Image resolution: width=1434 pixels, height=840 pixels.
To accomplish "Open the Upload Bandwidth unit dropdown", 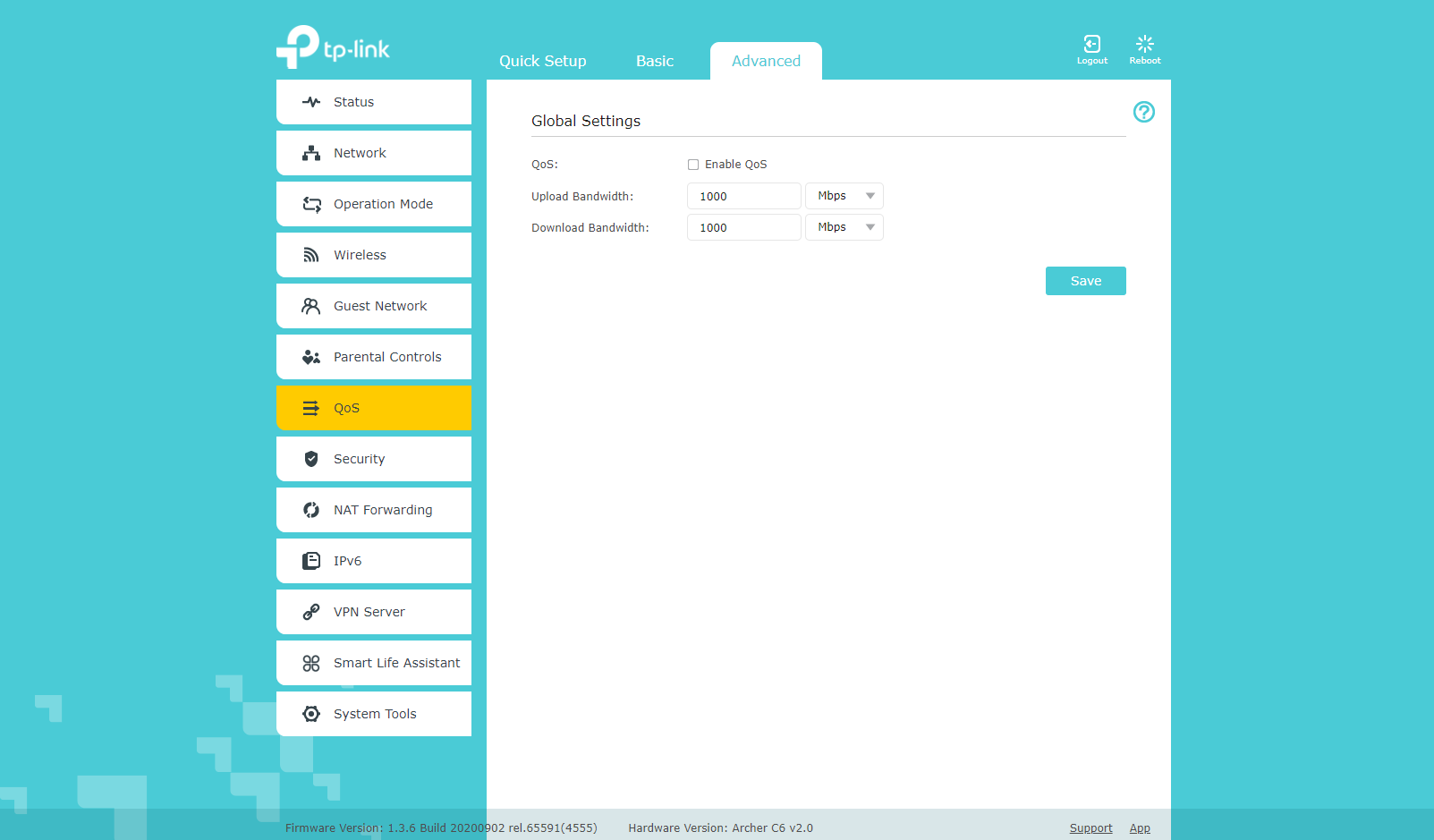I will tap(844, 196).
